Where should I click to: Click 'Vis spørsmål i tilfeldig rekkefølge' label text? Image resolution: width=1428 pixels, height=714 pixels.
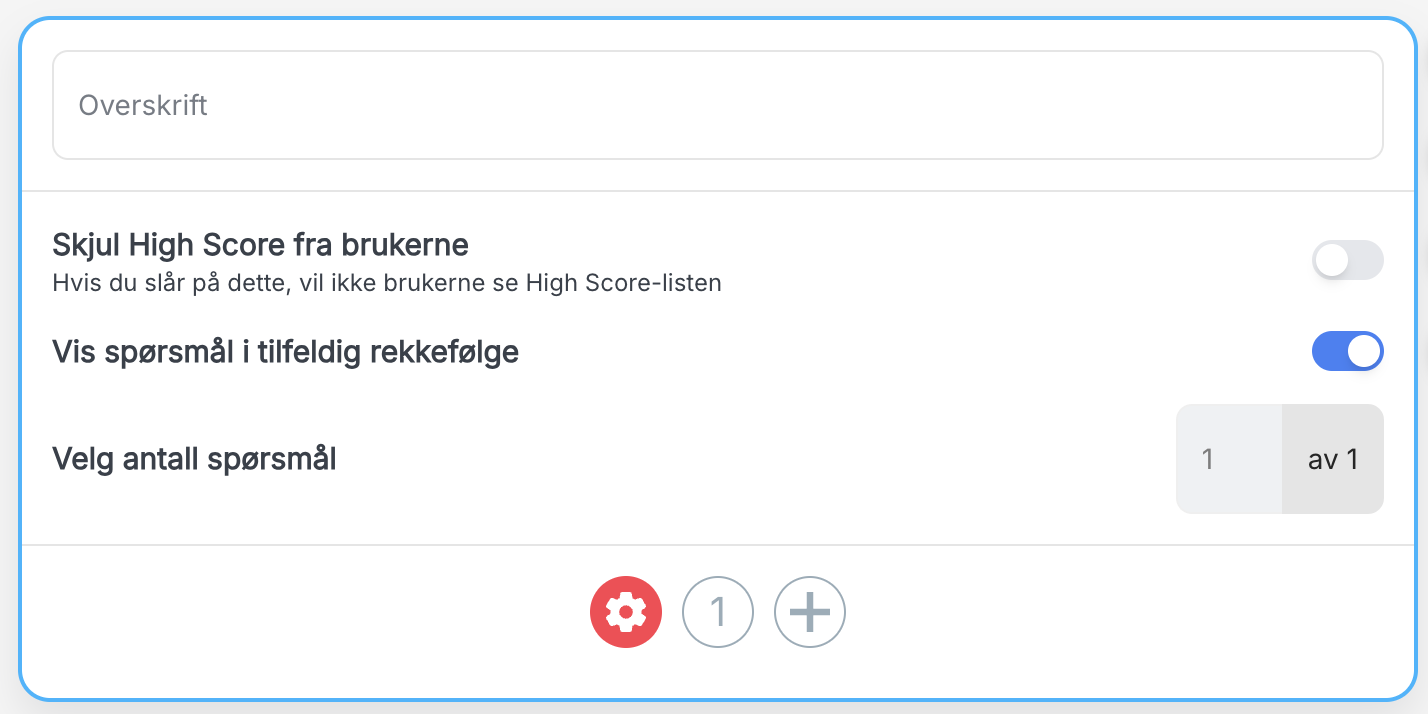(285, 352)
